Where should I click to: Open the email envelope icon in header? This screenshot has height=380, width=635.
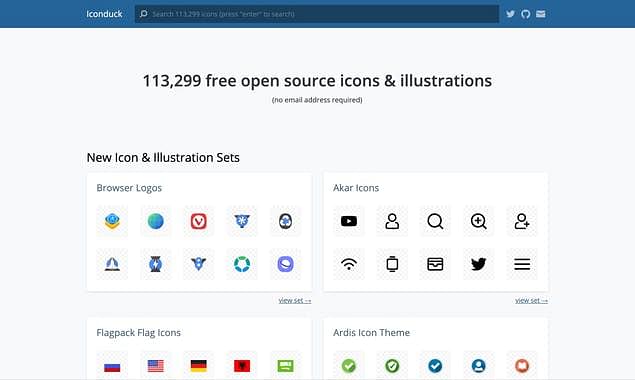(541, 14)
